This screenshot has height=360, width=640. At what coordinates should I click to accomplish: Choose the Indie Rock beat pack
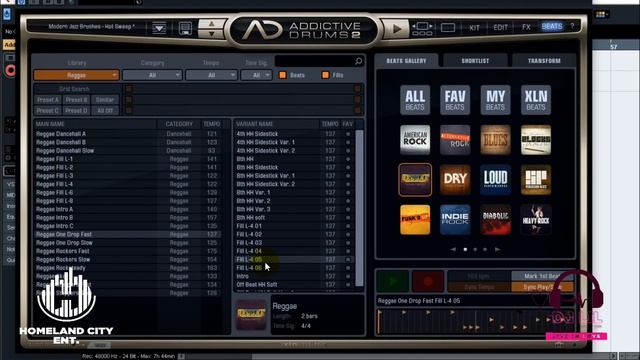(x=455, y=220)
